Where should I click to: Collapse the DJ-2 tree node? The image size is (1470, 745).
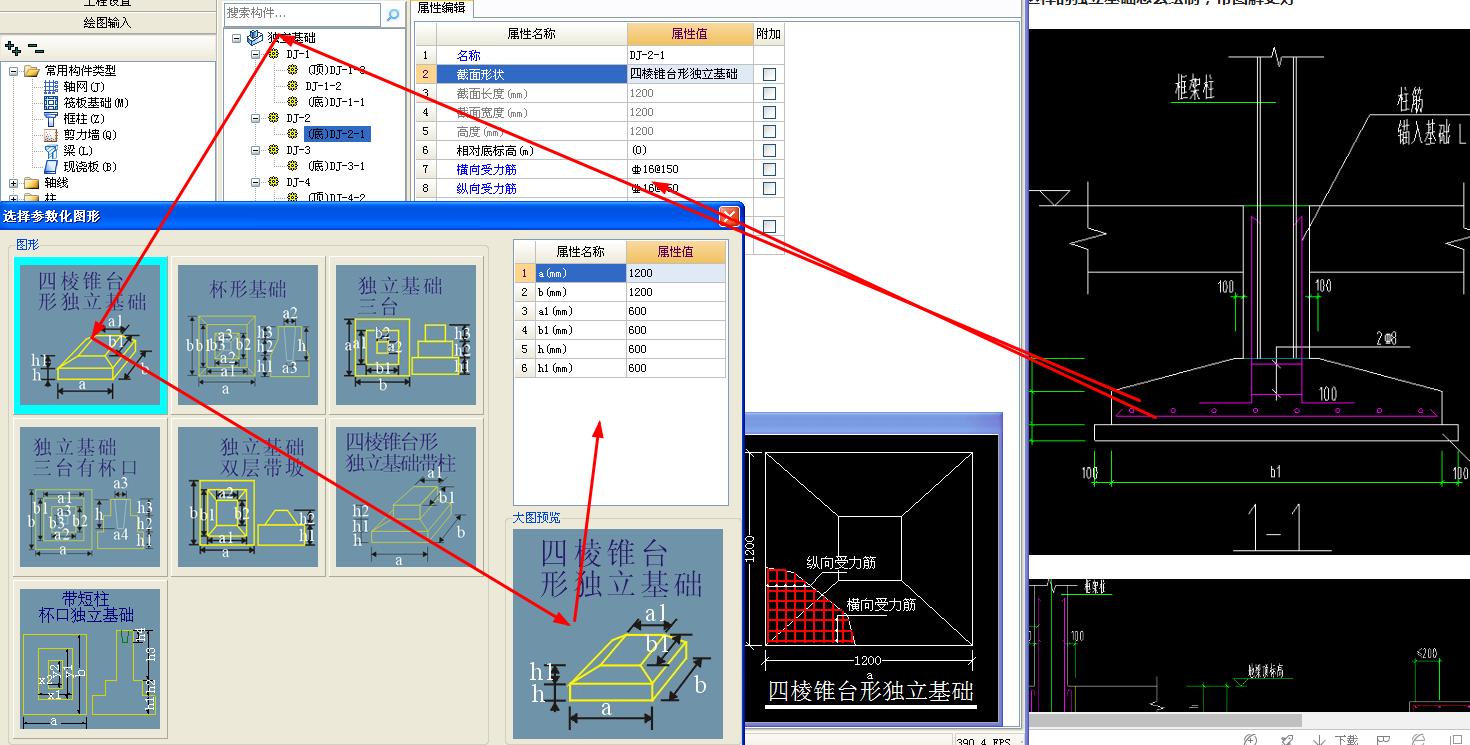pyautogui.click(x=256, y=118)
